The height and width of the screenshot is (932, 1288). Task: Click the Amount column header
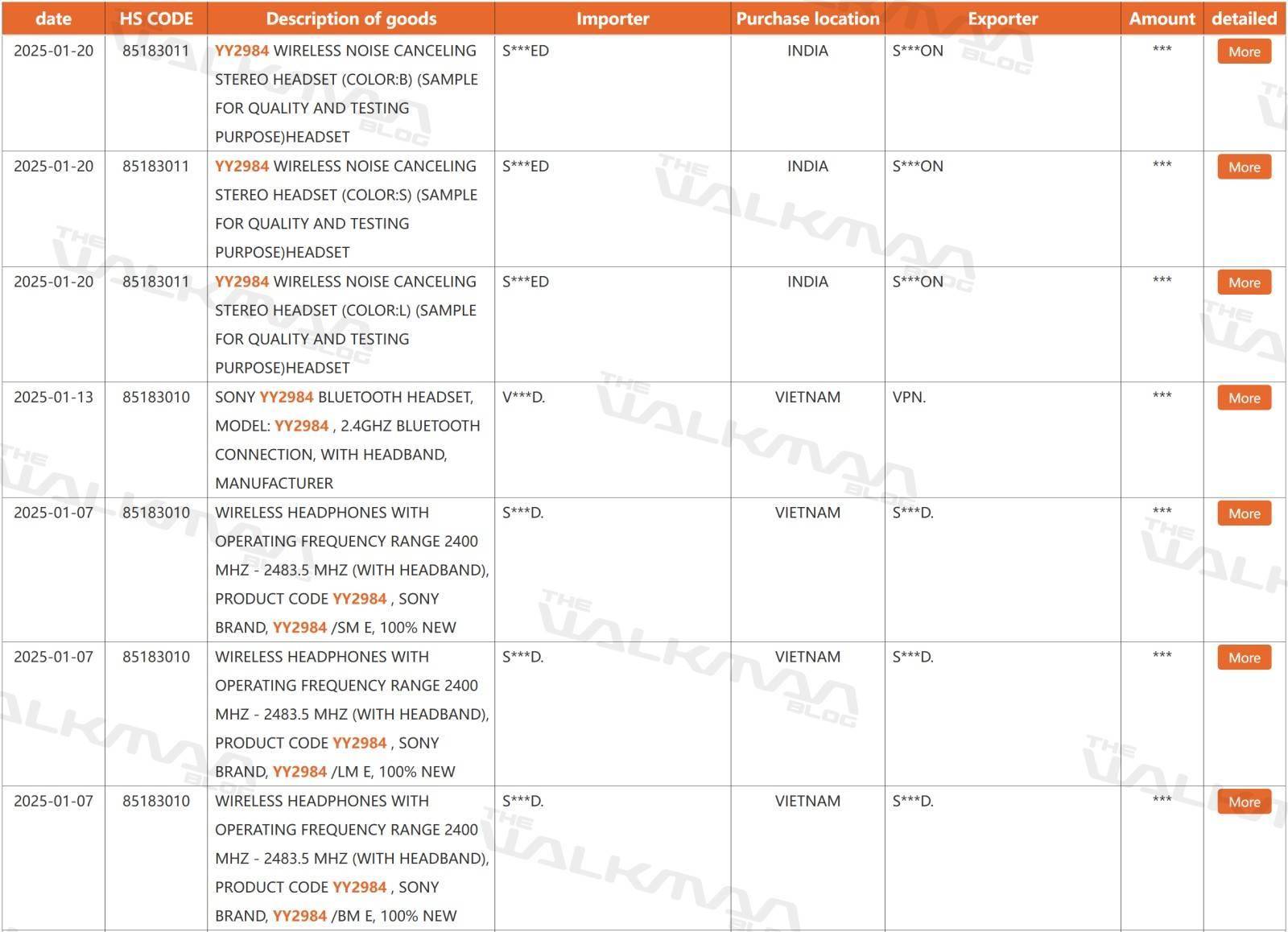[1162, 19]
